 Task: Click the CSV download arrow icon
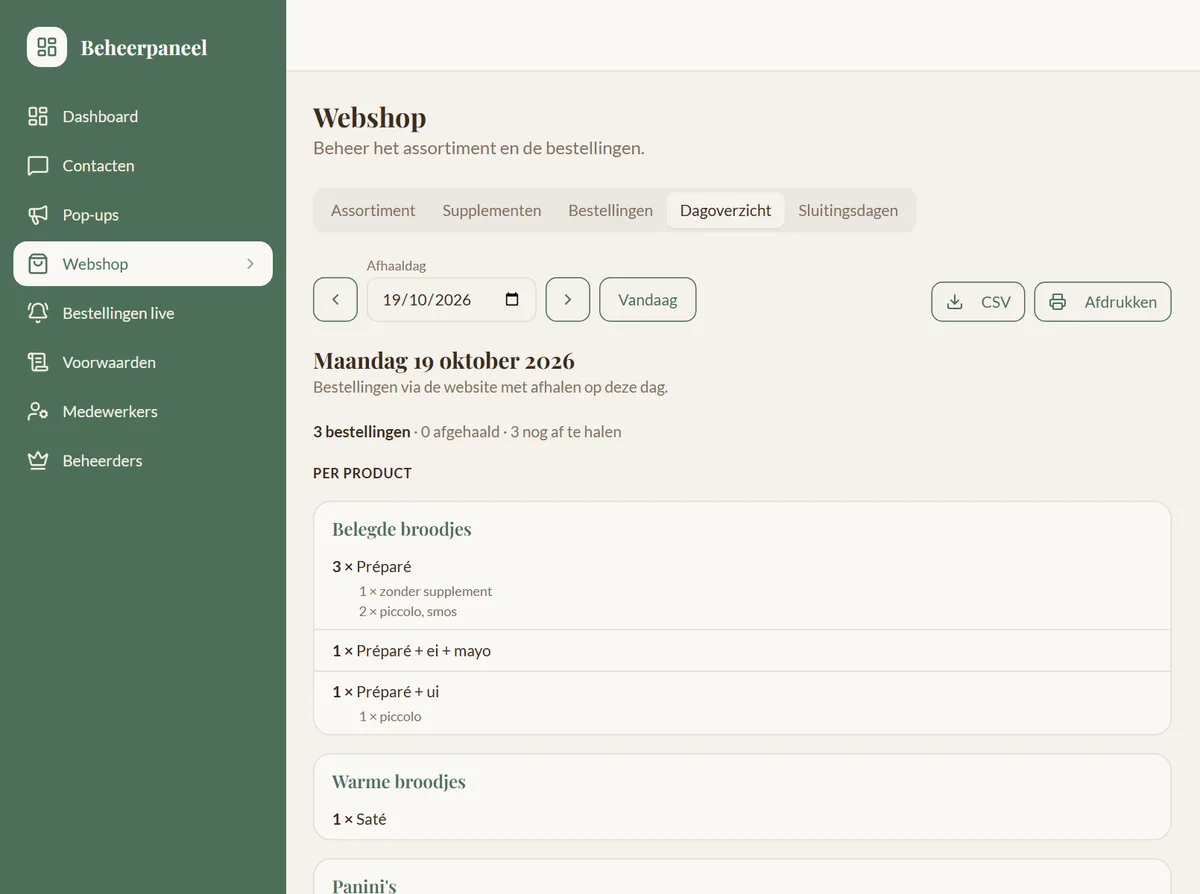[x=955, y=302]
